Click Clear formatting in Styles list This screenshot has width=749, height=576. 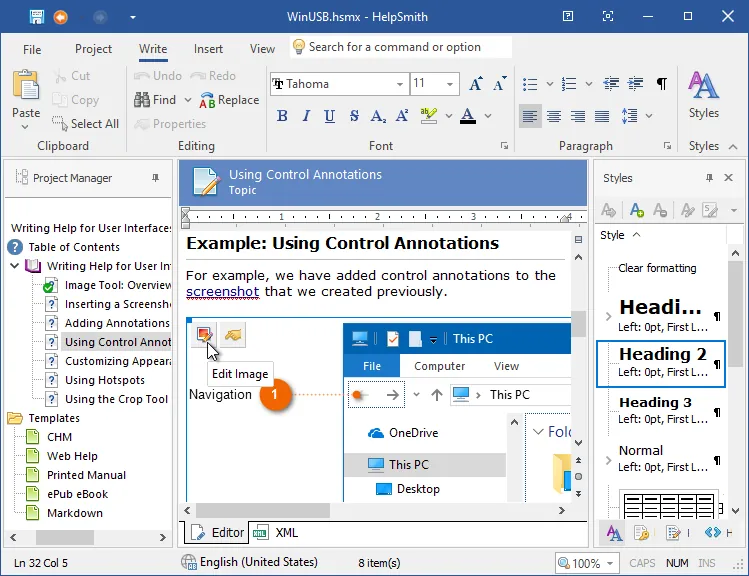tap(657, 268)
